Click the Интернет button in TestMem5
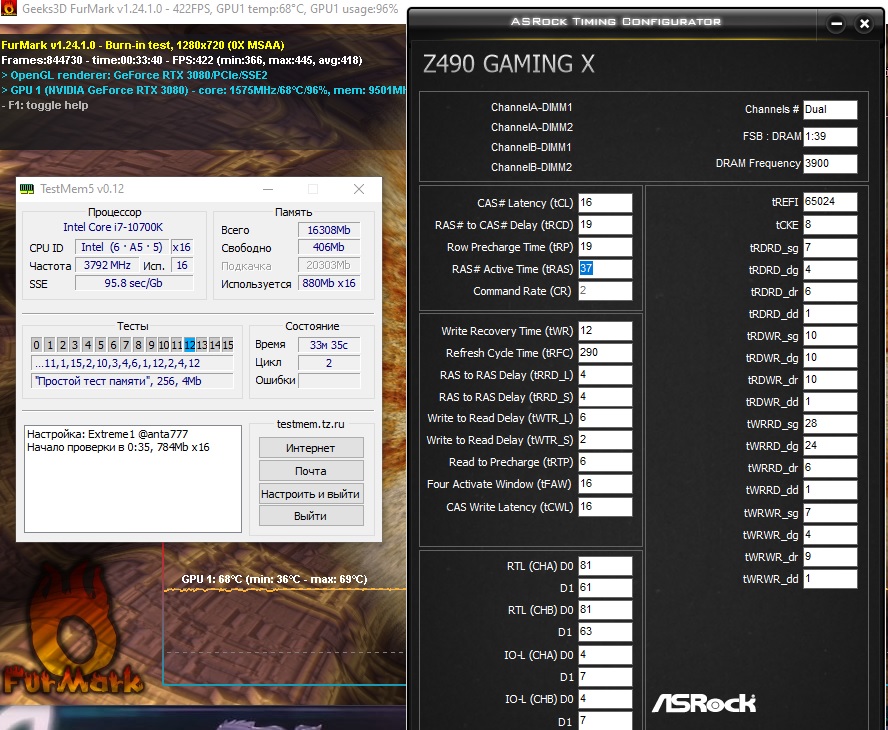The image size is (888, 730). (x=311, y=448)
